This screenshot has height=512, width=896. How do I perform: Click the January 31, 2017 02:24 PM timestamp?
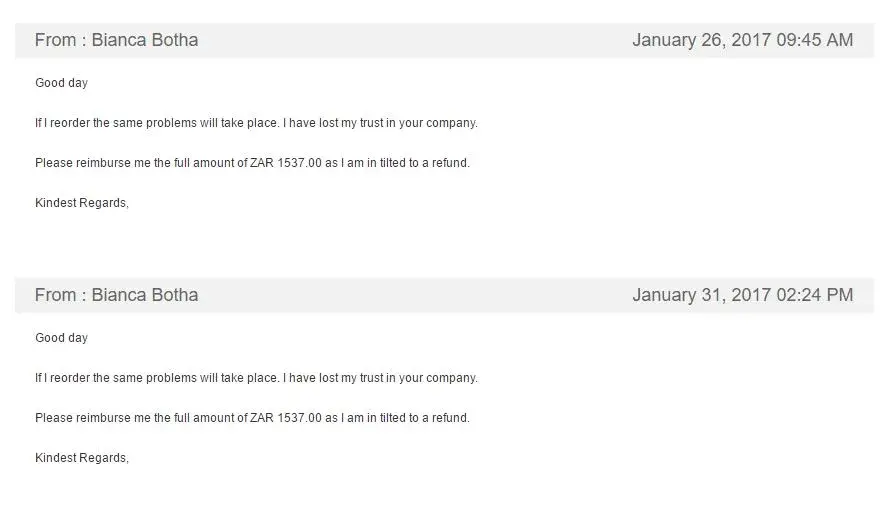(742, 295)
